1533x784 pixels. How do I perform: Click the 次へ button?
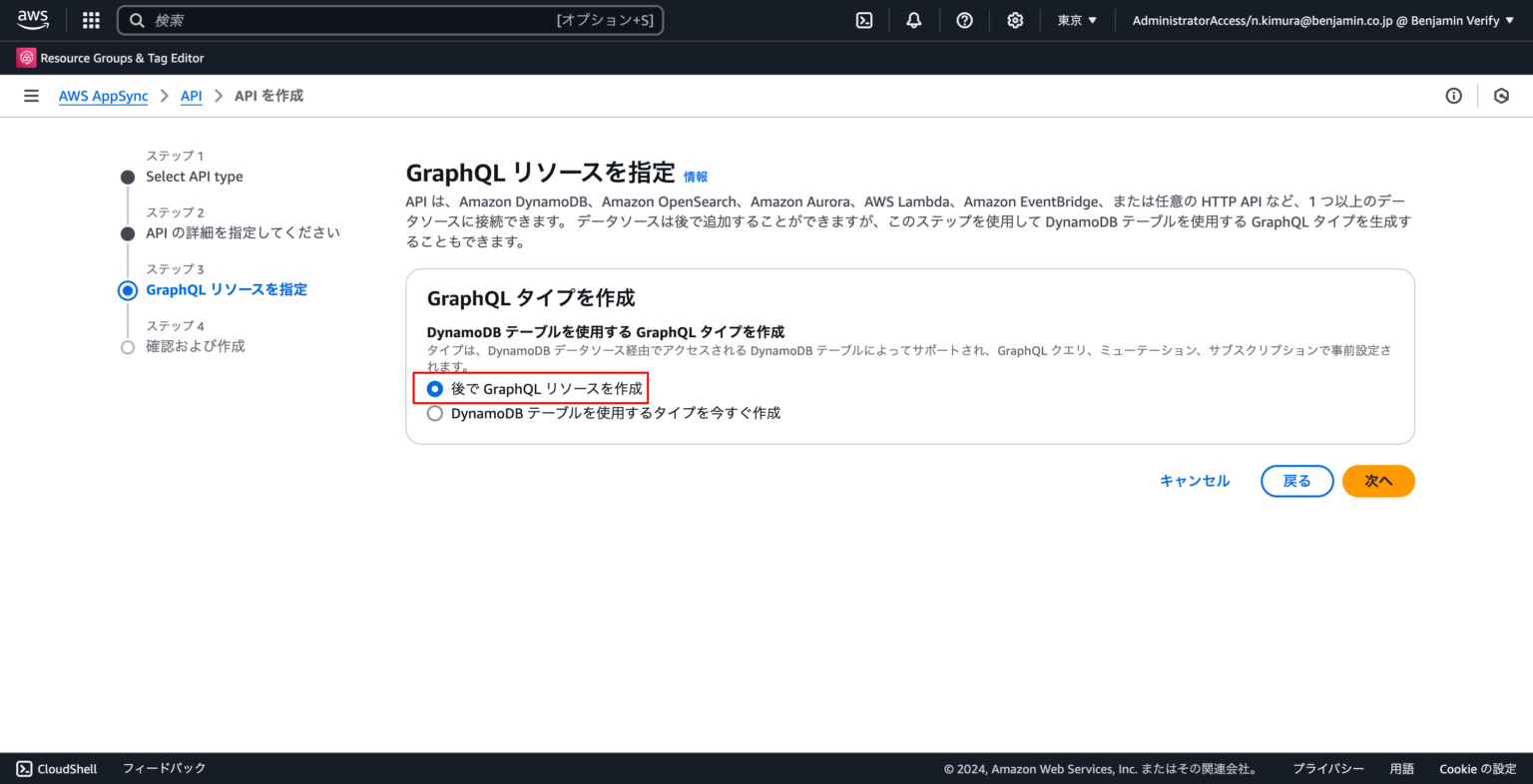click(x=1378, y=481)
